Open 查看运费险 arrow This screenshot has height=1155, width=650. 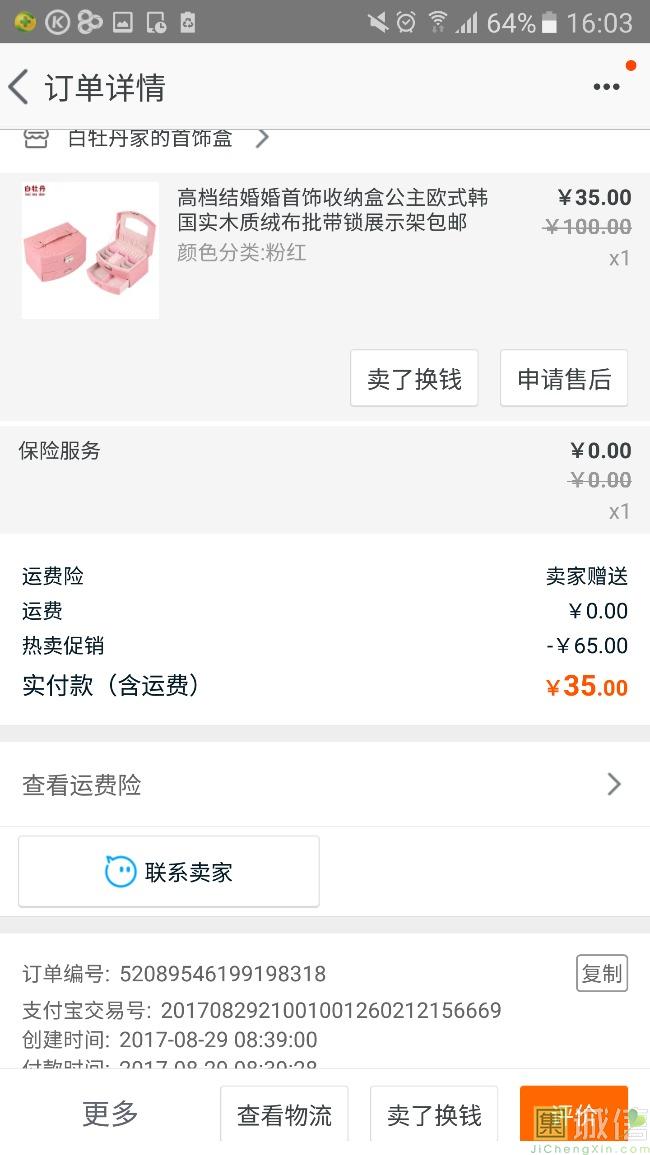coord(614,785)
